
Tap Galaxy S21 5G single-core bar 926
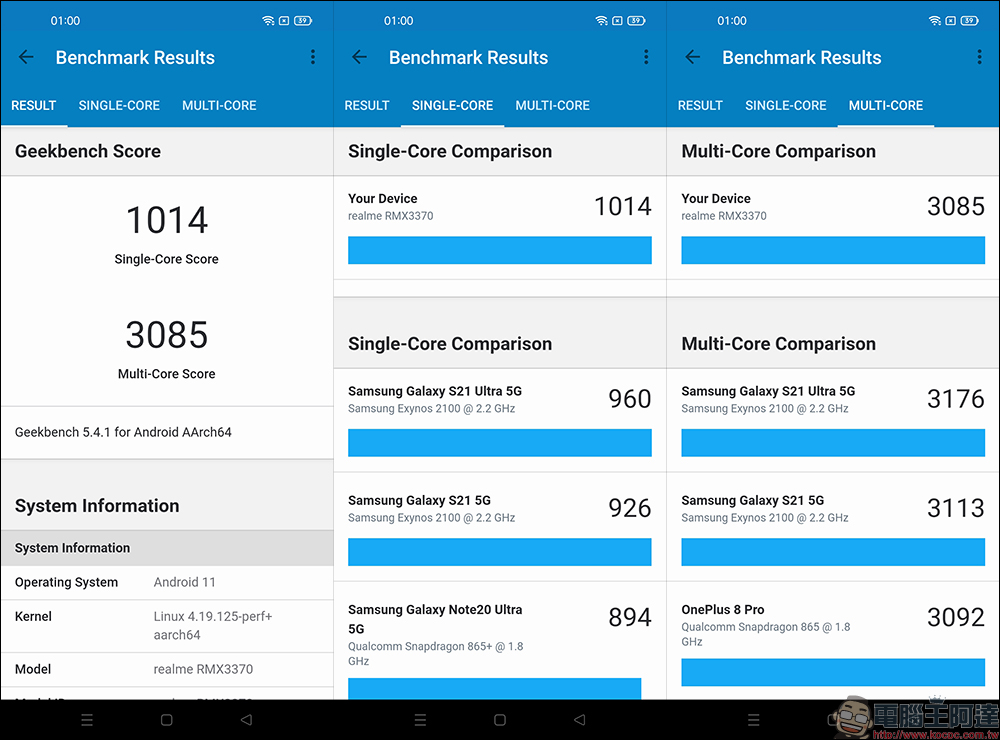point(500,552)
